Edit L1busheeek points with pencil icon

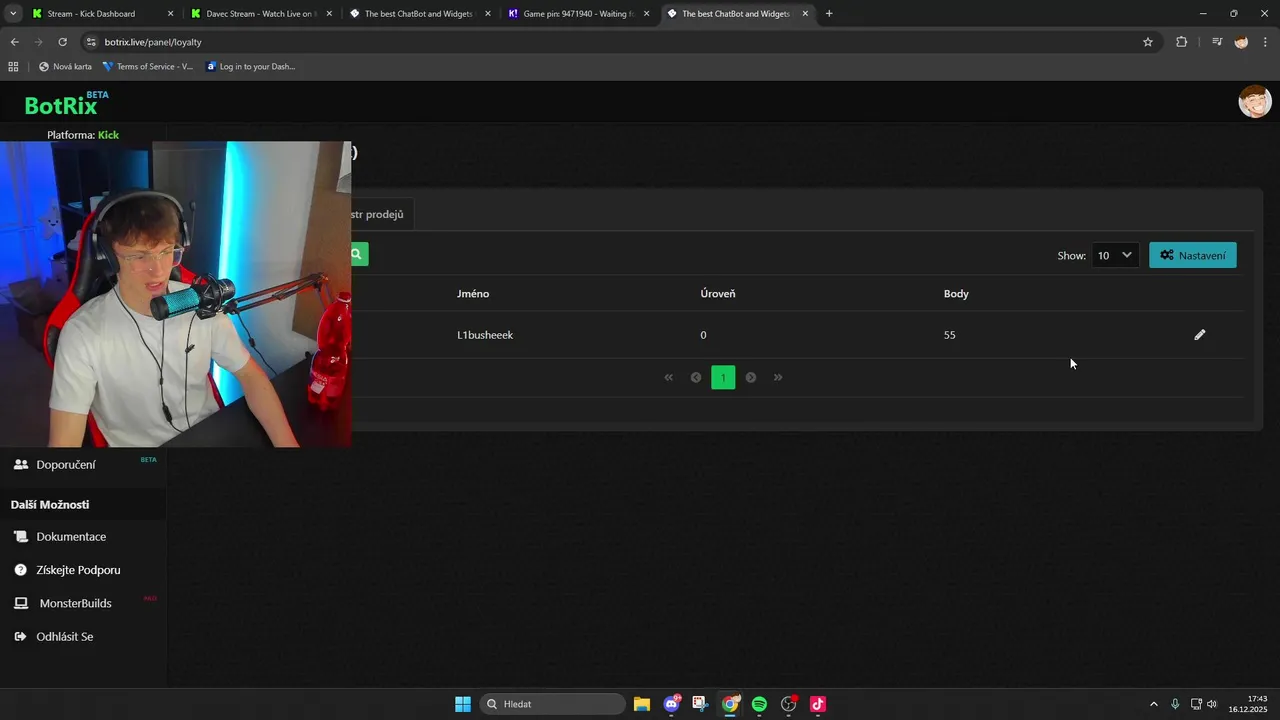[1200, 335]
